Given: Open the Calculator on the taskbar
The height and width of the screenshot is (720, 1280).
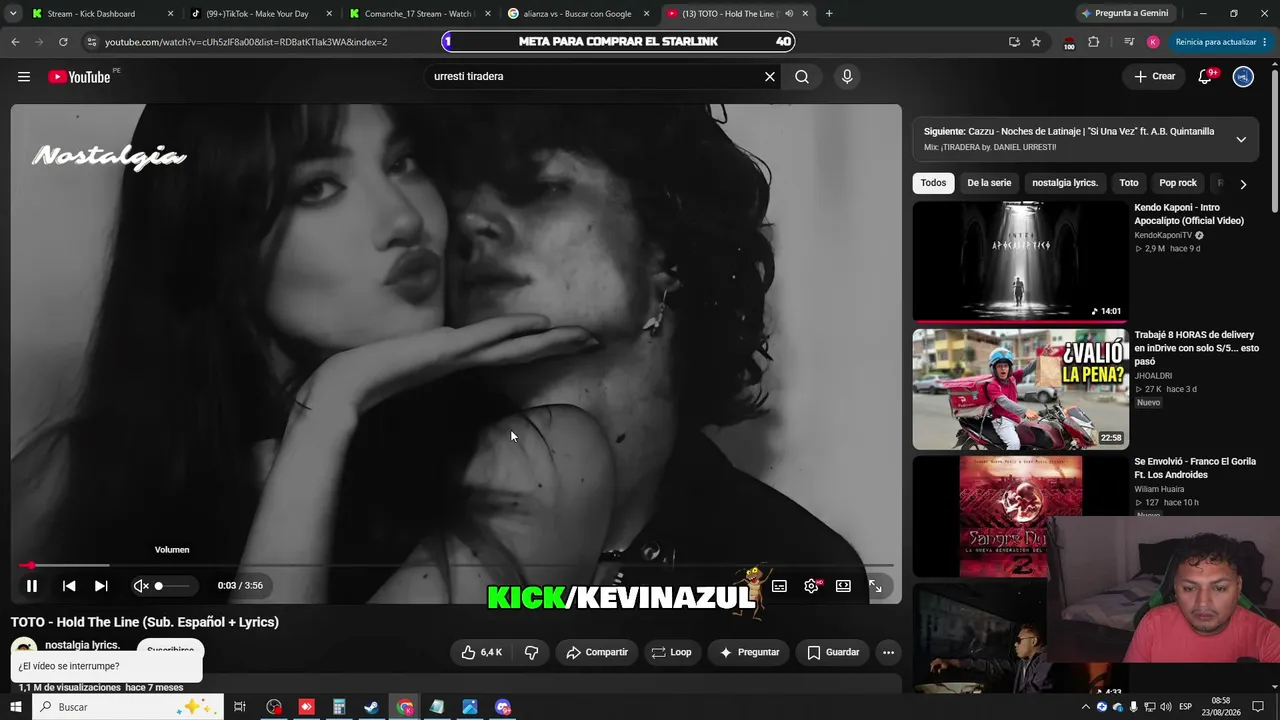Looking at the screenshot, I should [x=339, y=707].
